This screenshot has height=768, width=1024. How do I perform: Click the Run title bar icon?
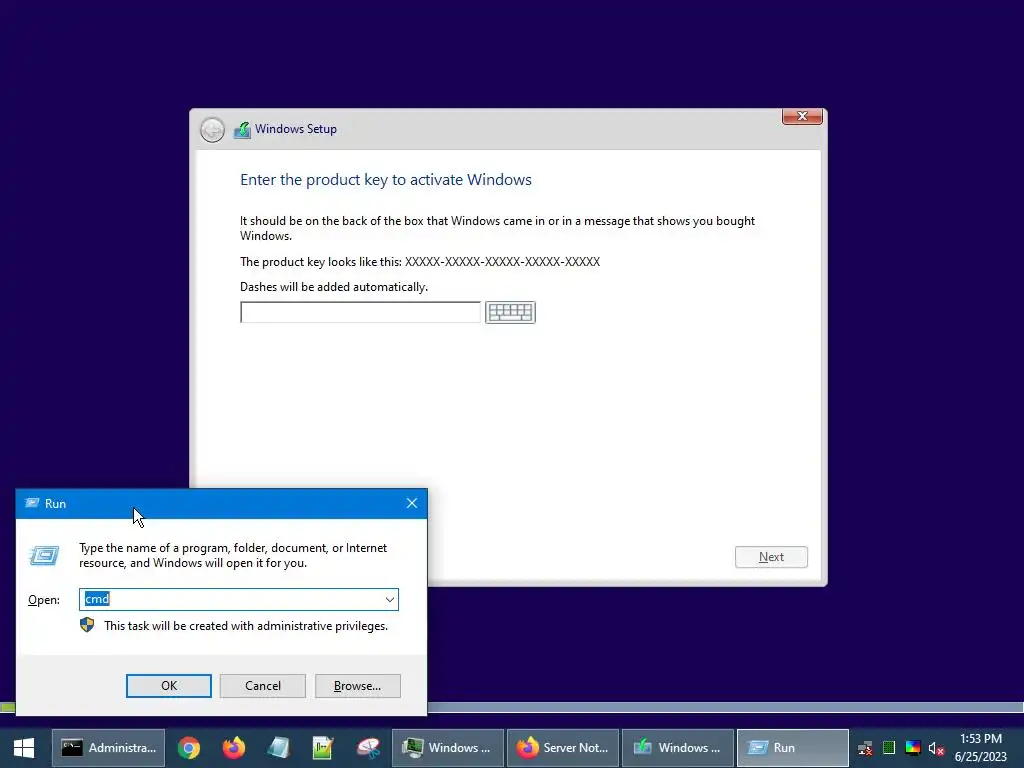pyautogui.click(x=32, y=503)
